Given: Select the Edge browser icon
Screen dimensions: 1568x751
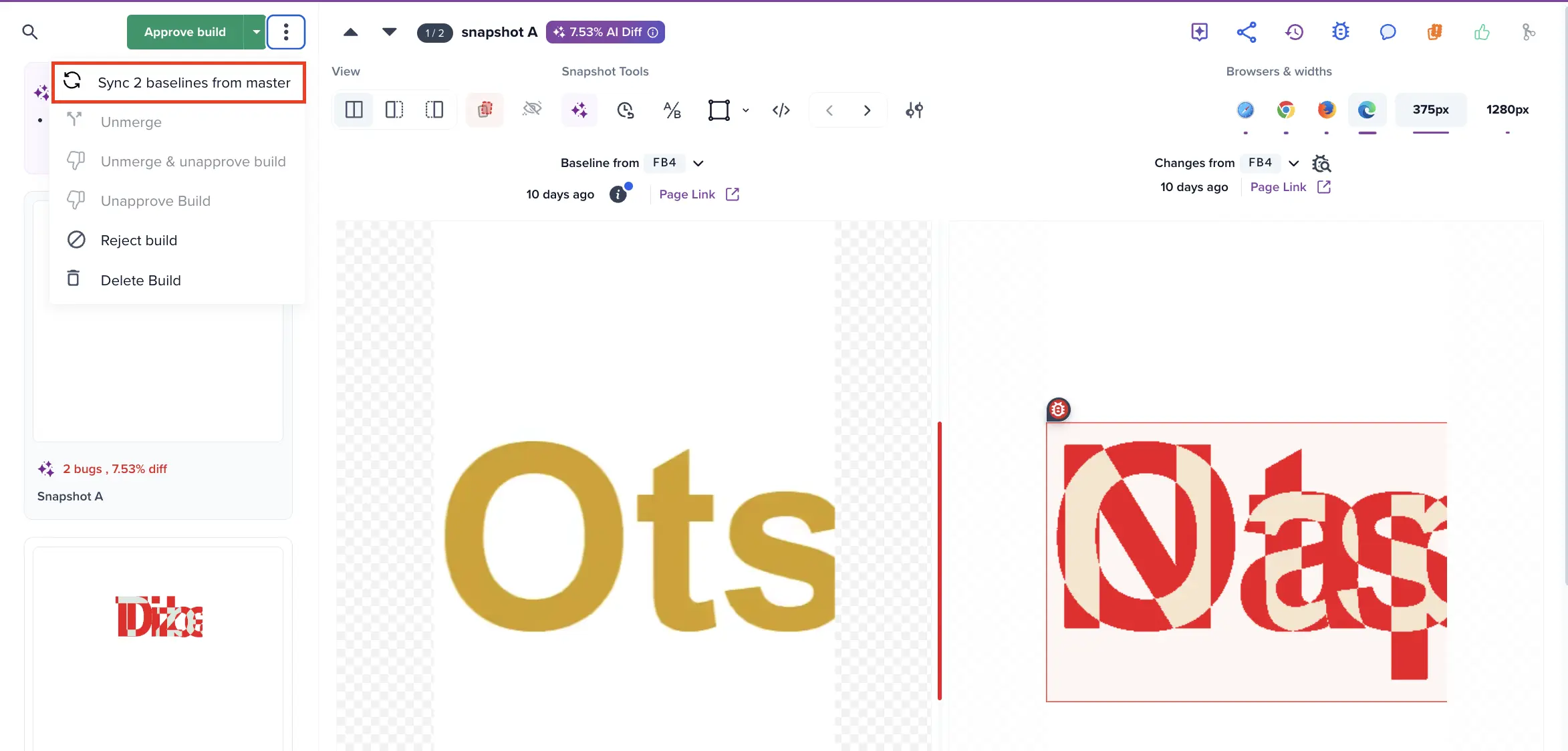Looking at the screenshot, I should coord(1367,110).
